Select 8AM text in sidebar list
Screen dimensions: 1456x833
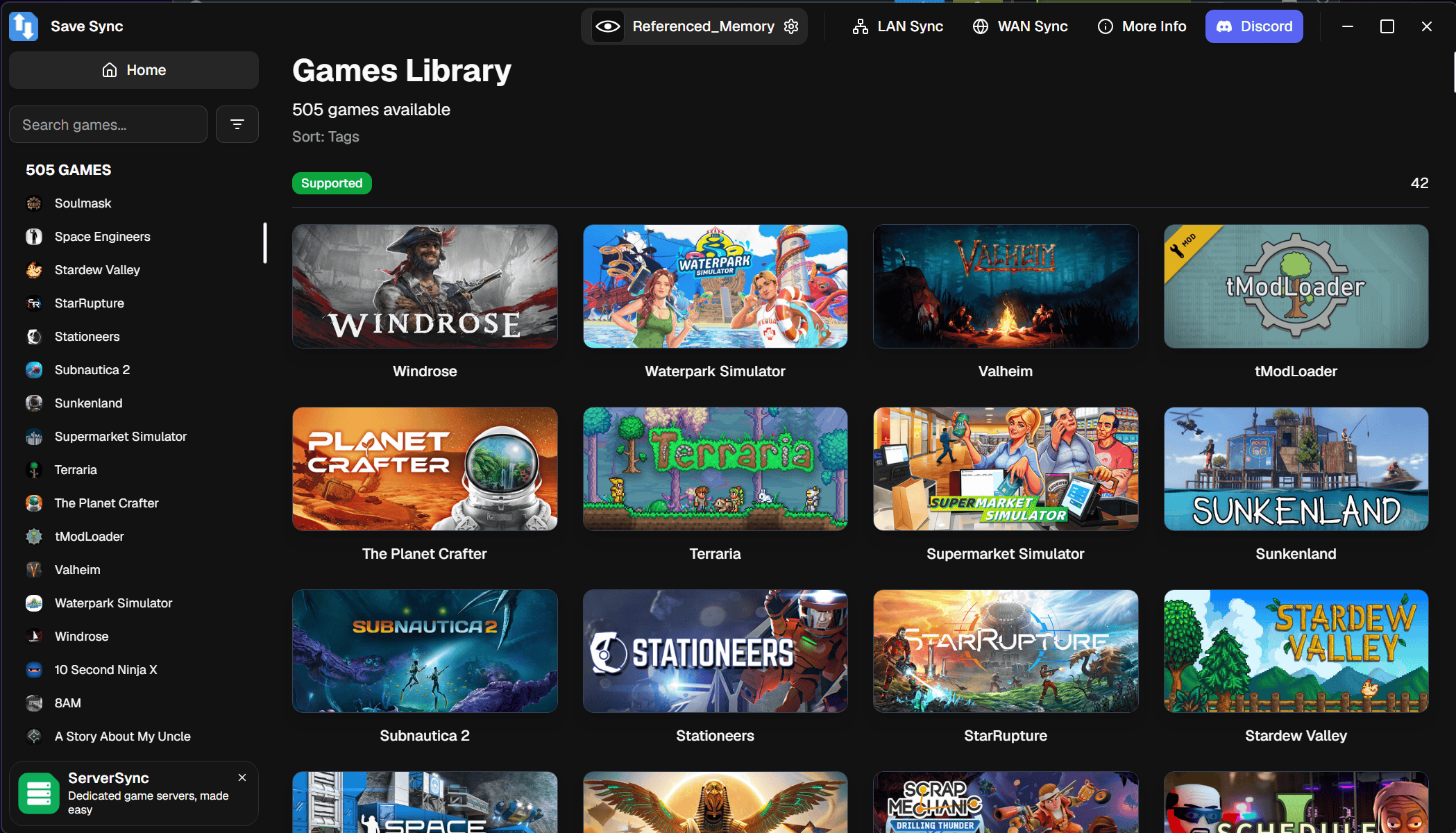tap(68, 703)
